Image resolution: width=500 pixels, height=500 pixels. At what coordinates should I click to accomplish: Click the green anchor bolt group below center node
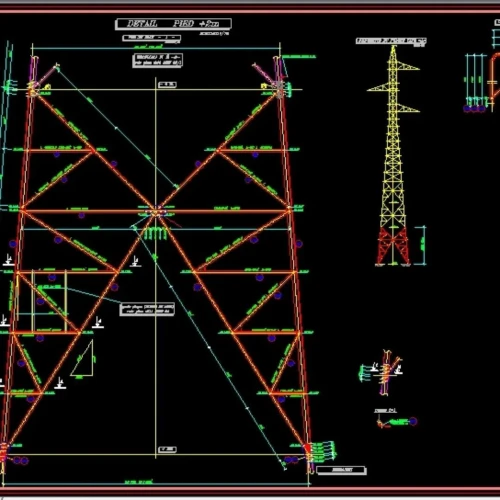click(156, 233)
